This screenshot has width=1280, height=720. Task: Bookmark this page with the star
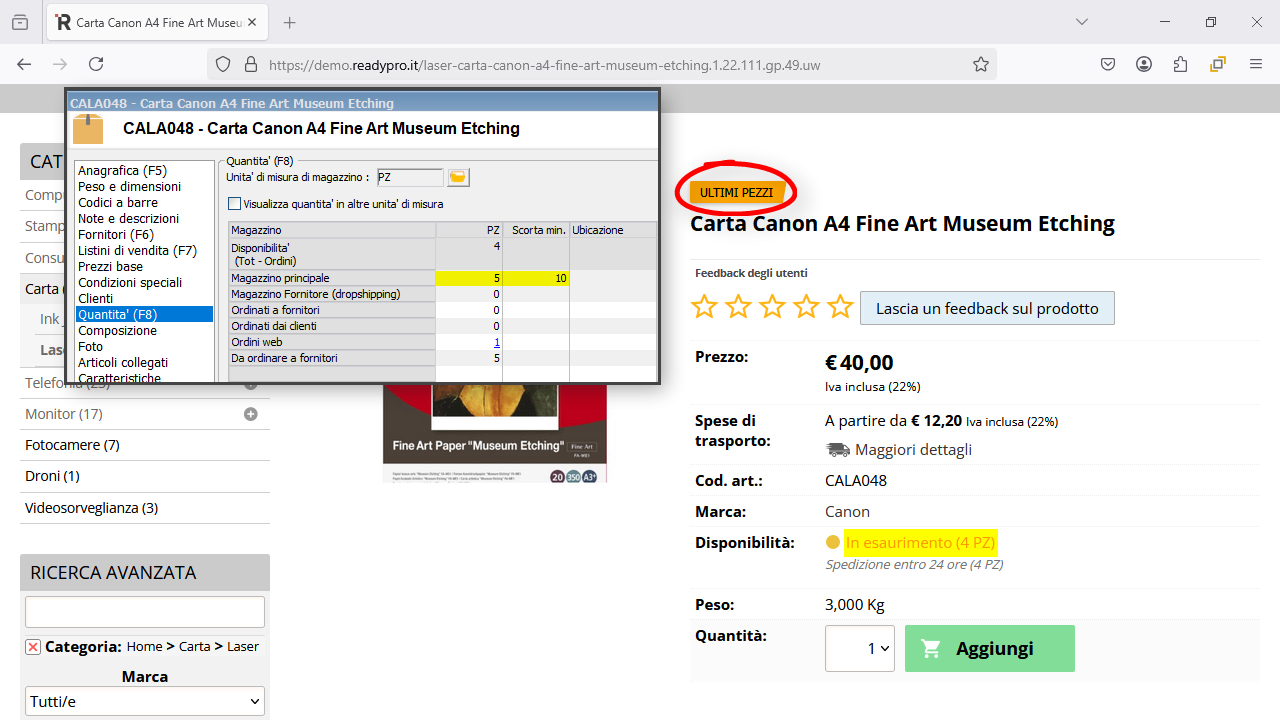(x=981, y=64)
